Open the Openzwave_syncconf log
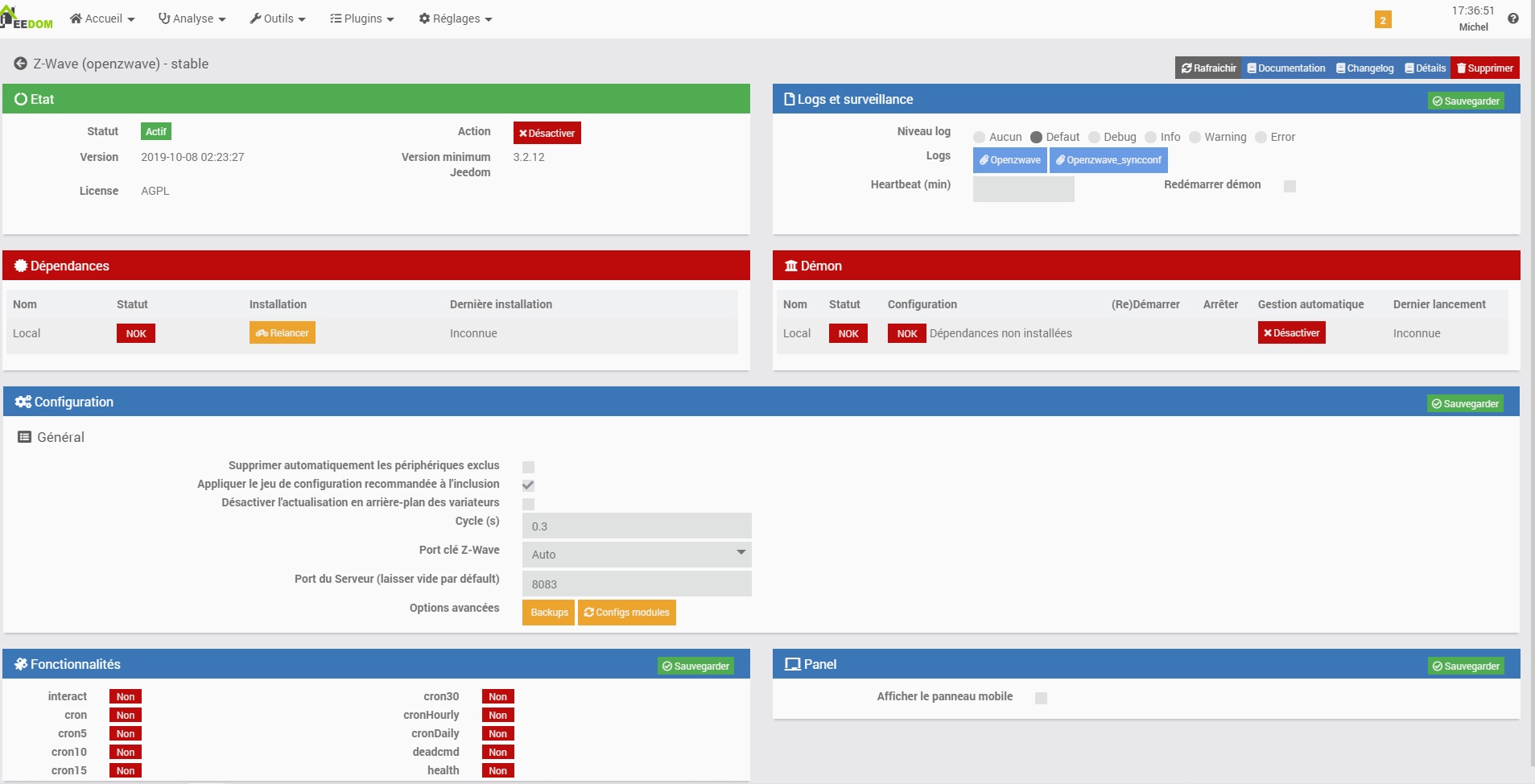This screenshot has width=1535, height=784. click(x=1108, y=160)
